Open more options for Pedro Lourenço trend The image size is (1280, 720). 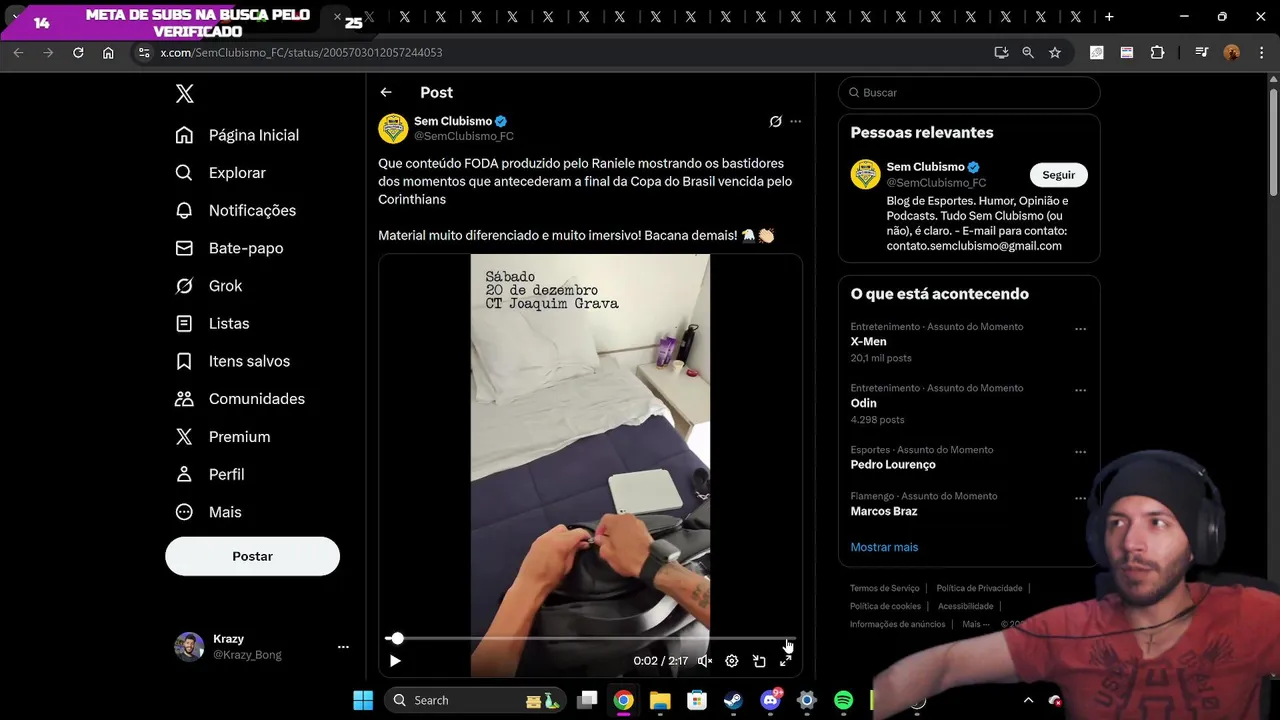tap(1080, 452)
